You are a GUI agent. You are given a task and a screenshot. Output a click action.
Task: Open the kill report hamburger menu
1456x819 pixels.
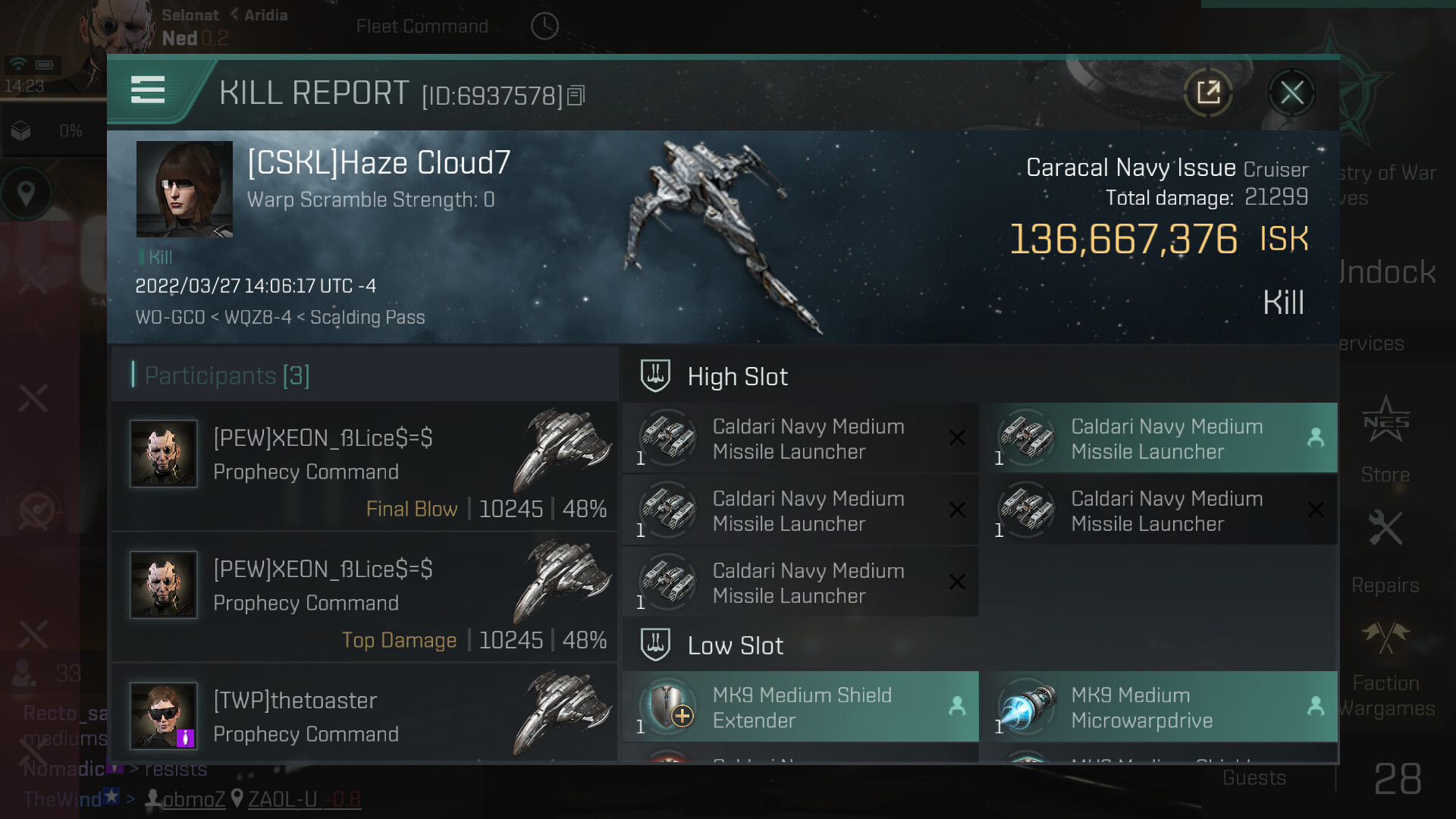148,90
